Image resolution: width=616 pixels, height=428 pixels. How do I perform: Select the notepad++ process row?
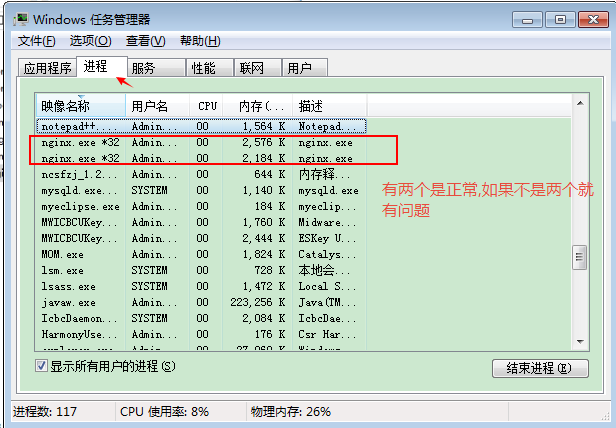201,126
